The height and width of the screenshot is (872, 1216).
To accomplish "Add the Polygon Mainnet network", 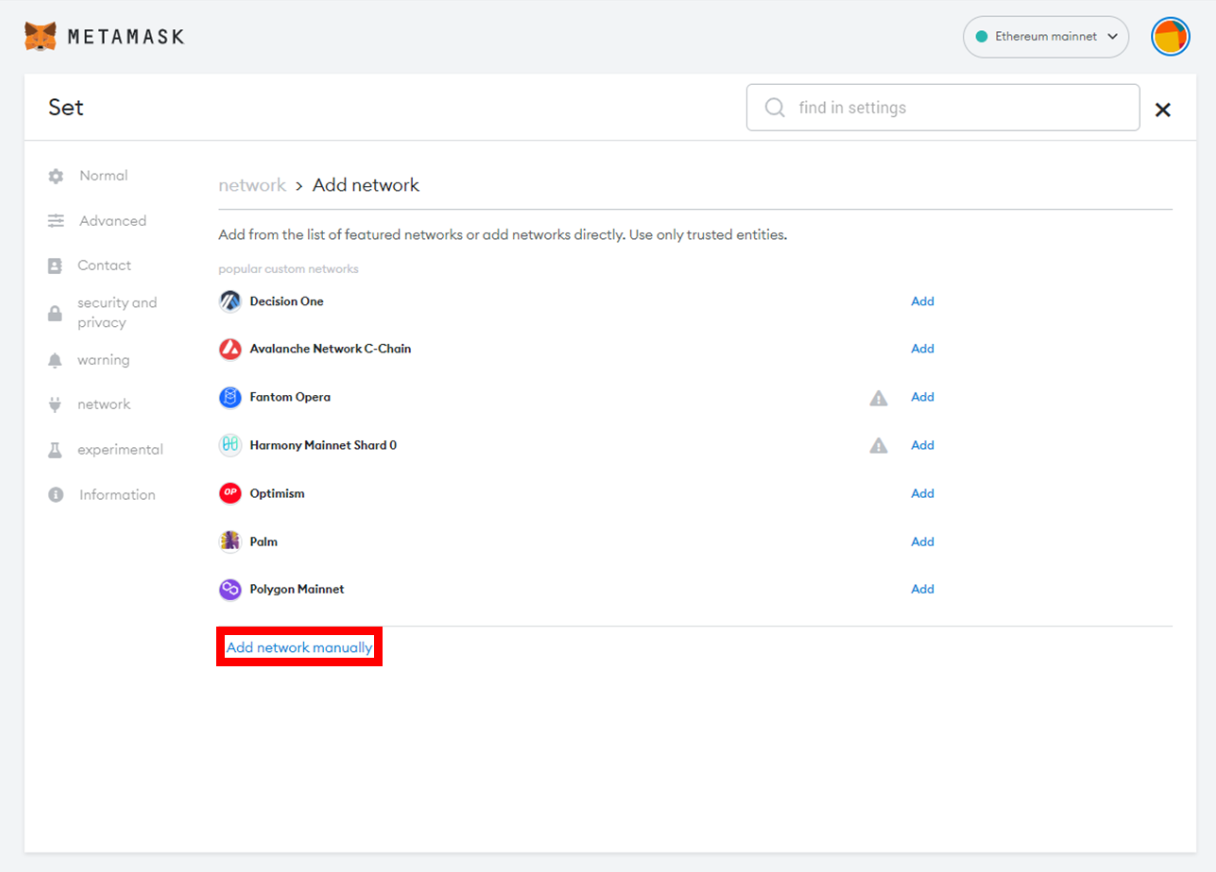I will (922, 589).
